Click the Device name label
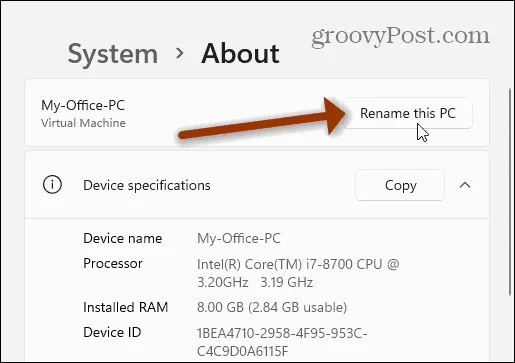515x363 pixels. pos(123,238)
